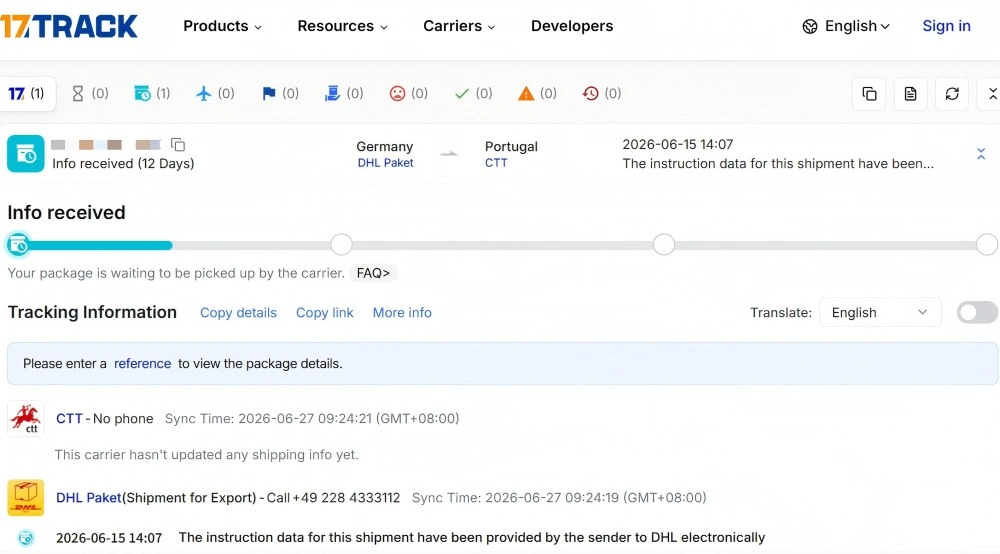Select the latest event summary text in package row
The height and width of the screenshot is (554, 1000).
[x=778, y=164]
